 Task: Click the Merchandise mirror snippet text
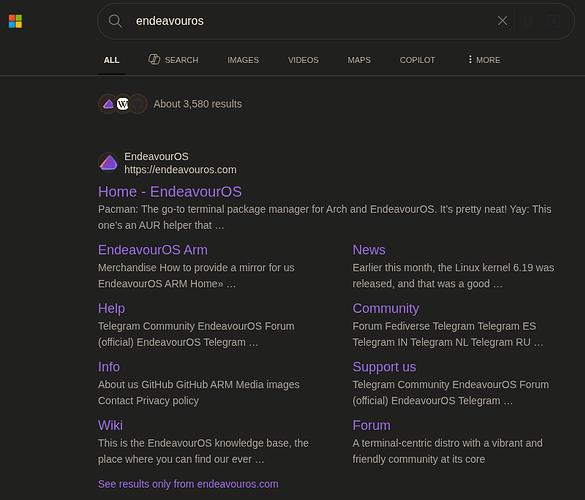(x=196, y=276)
